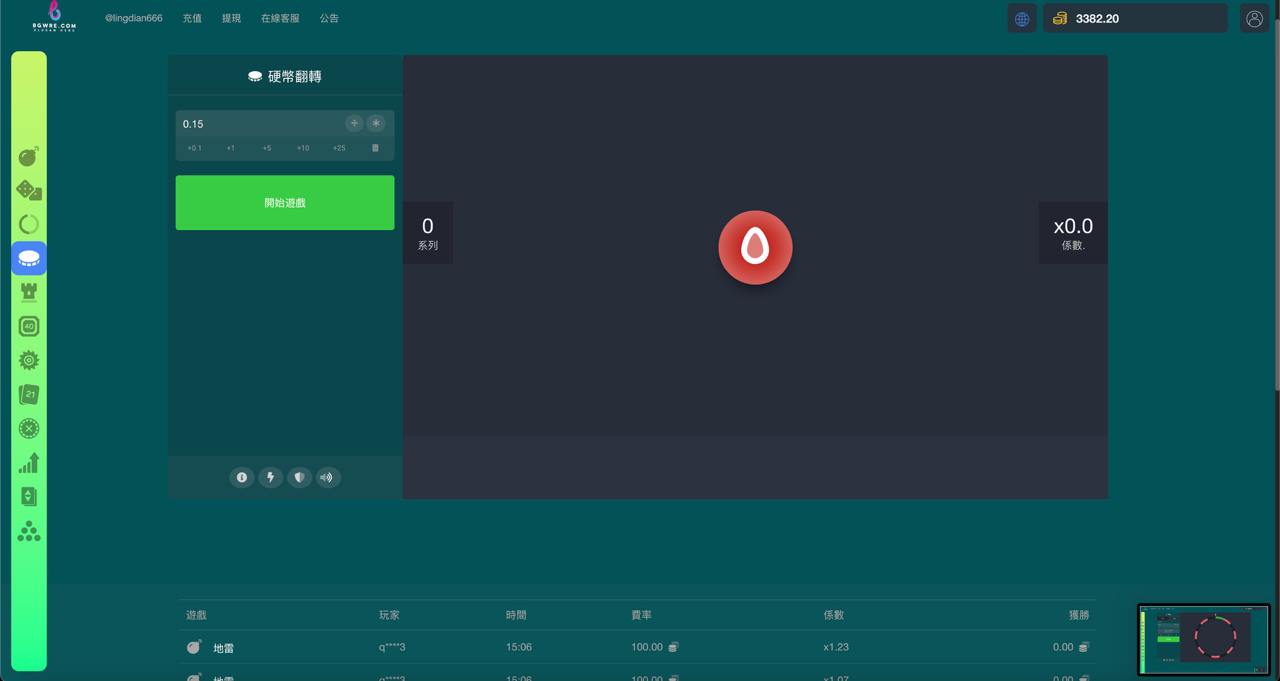
Task: Open the bomb Mines game in sidebar
Action: (x=29, y=156)
